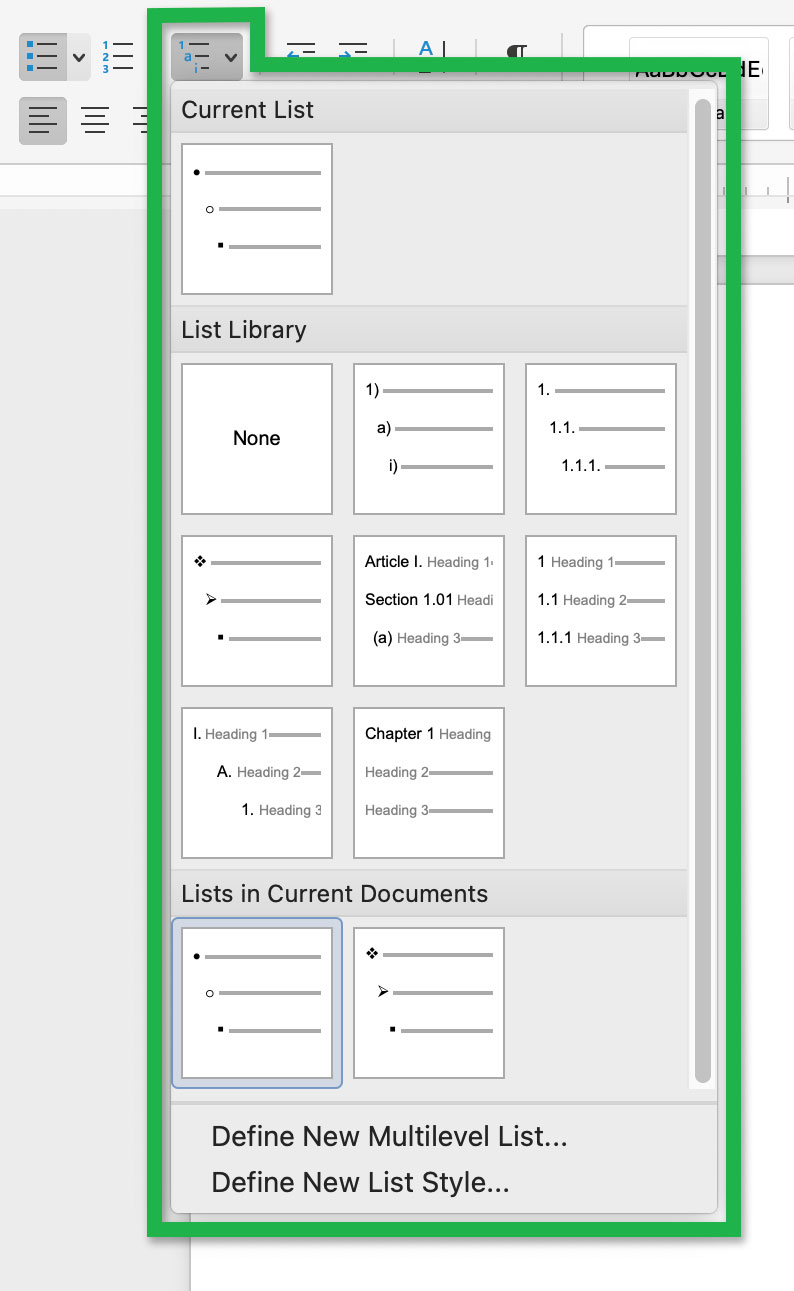Choose the bullet list under Current List
The width and height of the screenshot is (794, 1291).
pyautogui.click(x=257, y=219)
